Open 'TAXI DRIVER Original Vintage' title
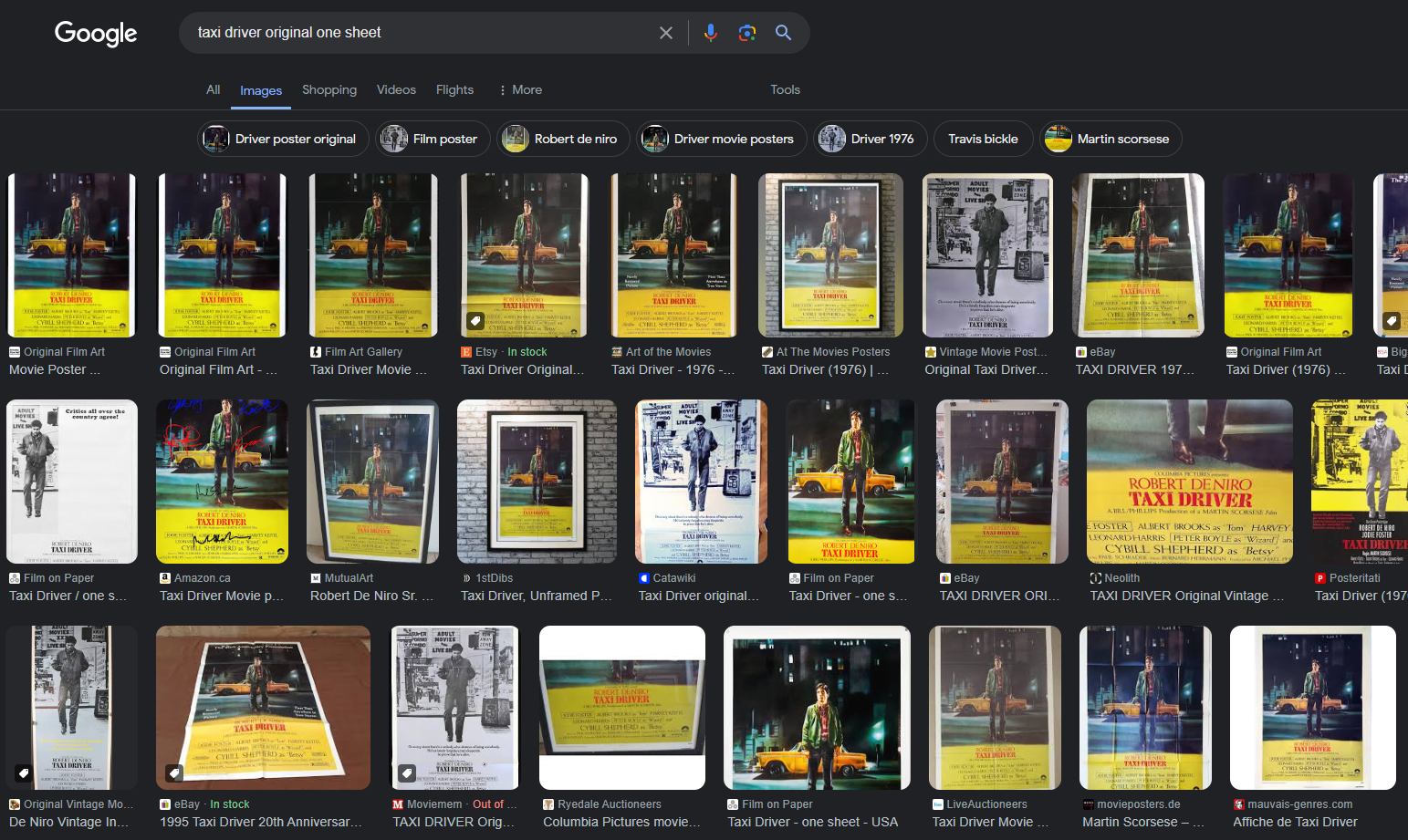 1187,596
